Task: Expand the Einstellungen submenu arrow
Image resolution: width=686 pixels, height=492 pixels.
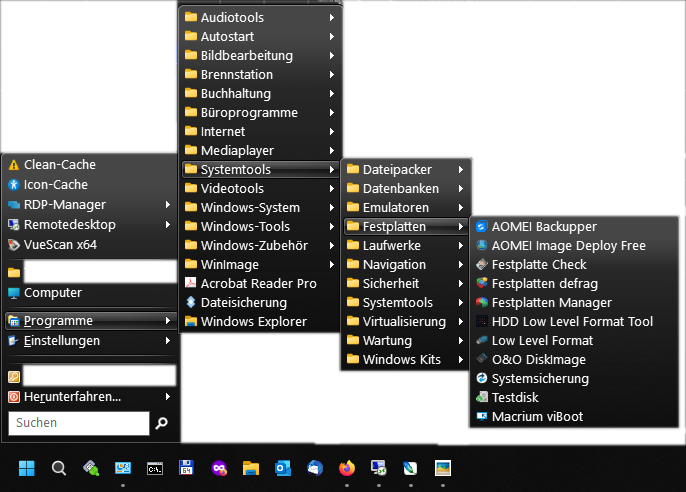Action: [168, 341]
